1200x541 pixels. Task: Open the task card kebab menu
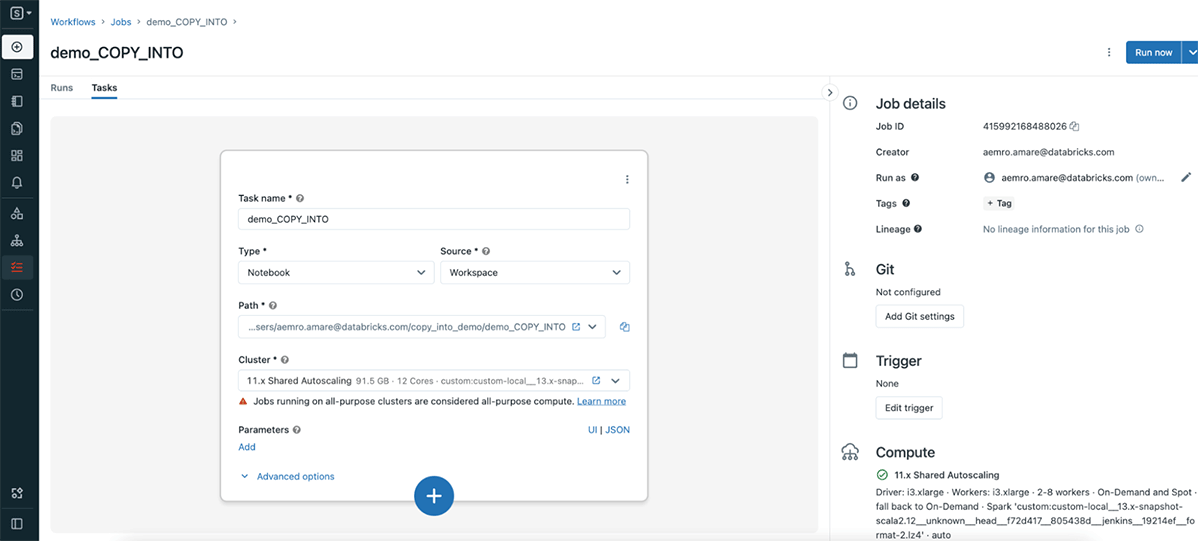pyautogui.click(x=627, y=180)
